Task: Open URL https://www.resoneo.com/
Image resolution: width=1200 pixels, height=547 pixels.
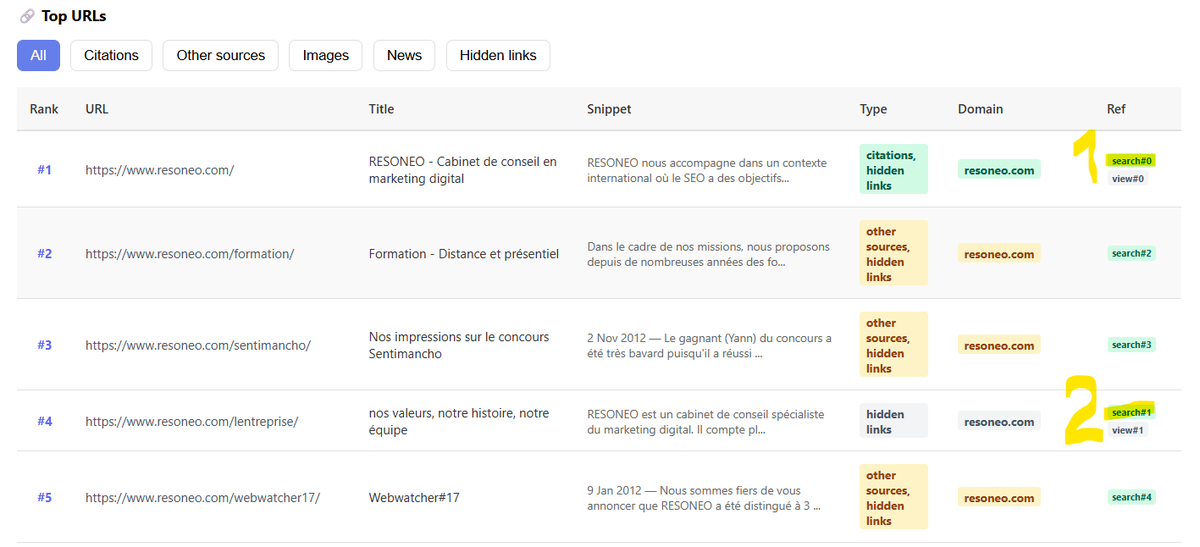Action: (x=160, y=170)
